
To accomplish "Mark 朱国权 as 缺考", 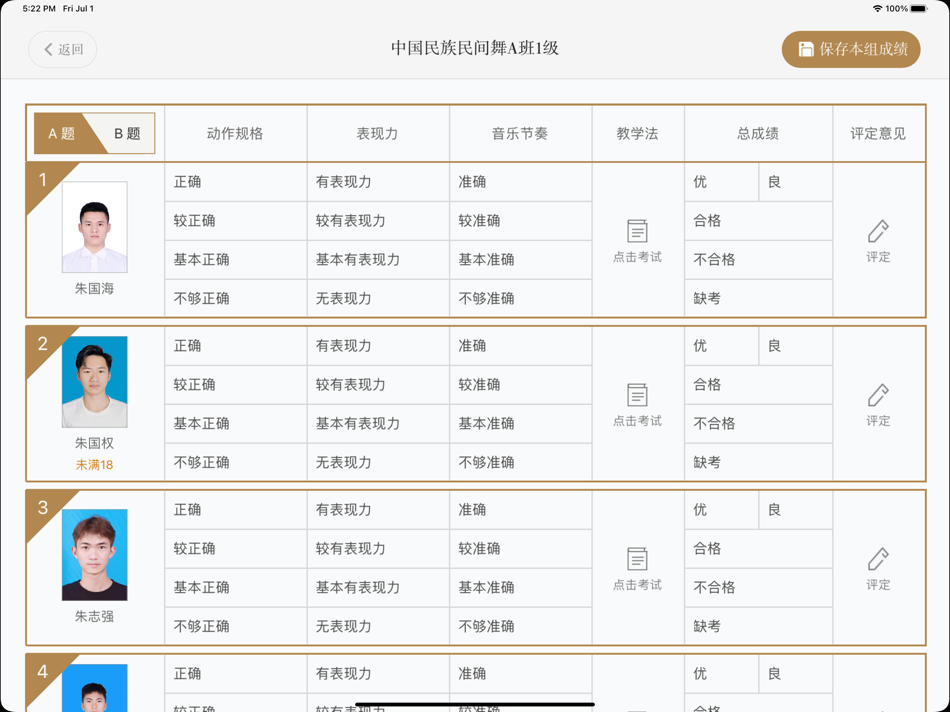I will pyautogui.click(x=759, y=462).
